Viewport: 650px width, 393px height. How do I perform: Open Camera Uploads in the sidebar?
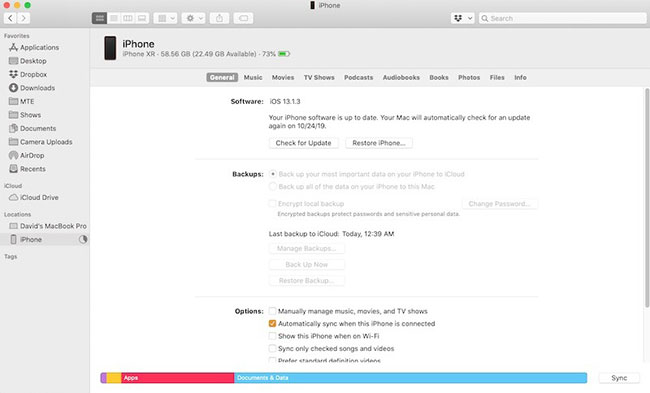pos(45,142)
